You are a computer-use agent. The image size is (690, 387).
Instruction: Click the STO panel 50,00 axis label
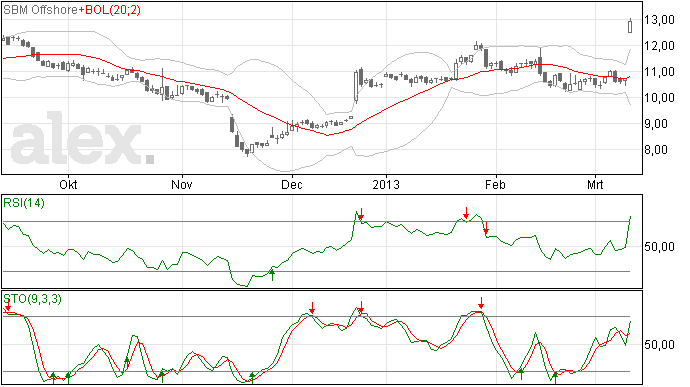[659, 344]
